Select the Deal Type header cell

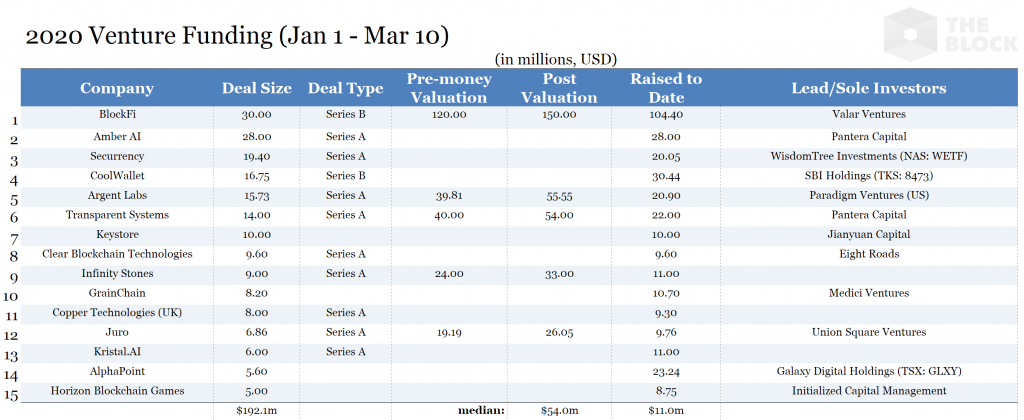[346, 88]
